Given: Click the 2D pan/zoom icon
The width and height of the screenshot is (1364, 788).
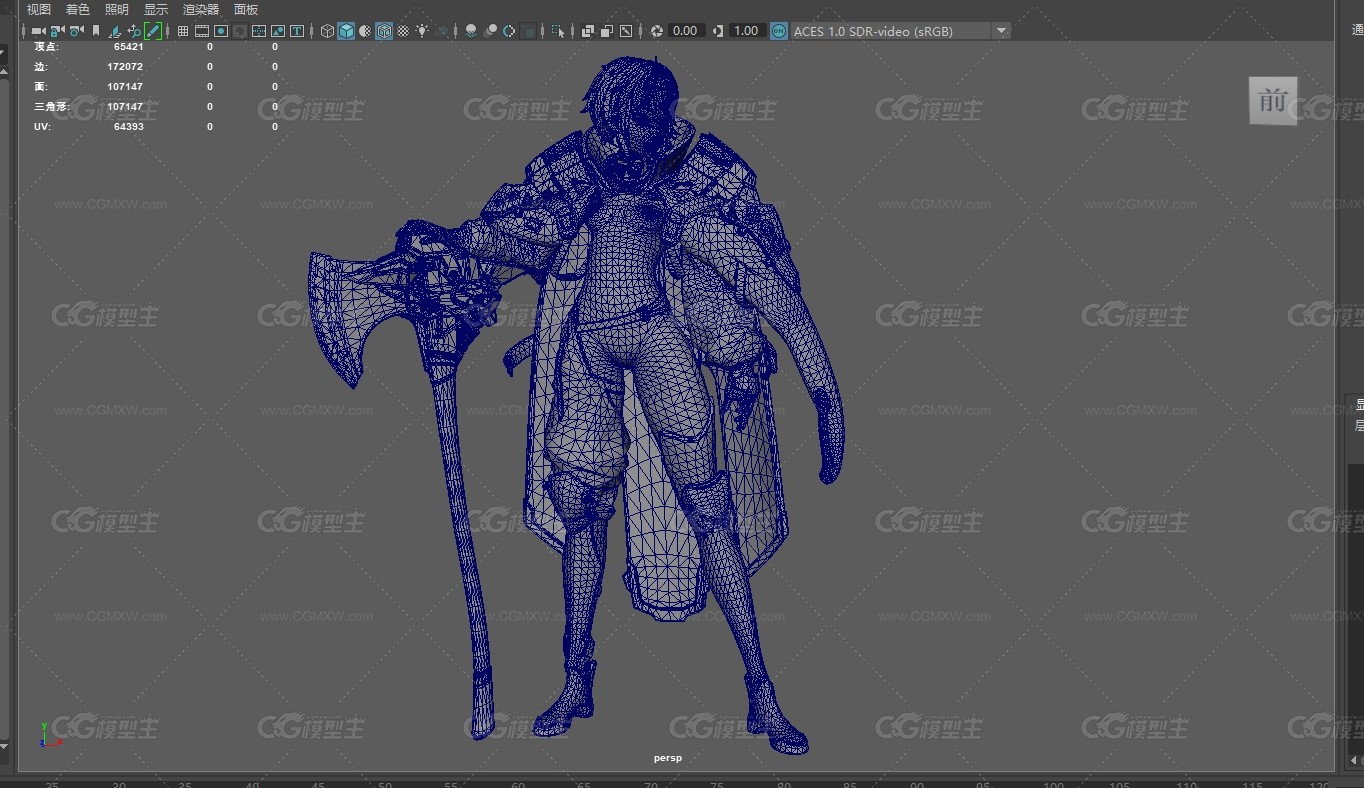Looking at the screenshot, I should [x=134, y=31].
